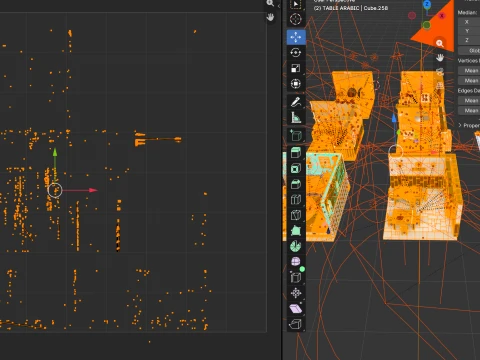Viewport: 480px width, 360px height.
Task: Click the Global space button
Action: 469,51
